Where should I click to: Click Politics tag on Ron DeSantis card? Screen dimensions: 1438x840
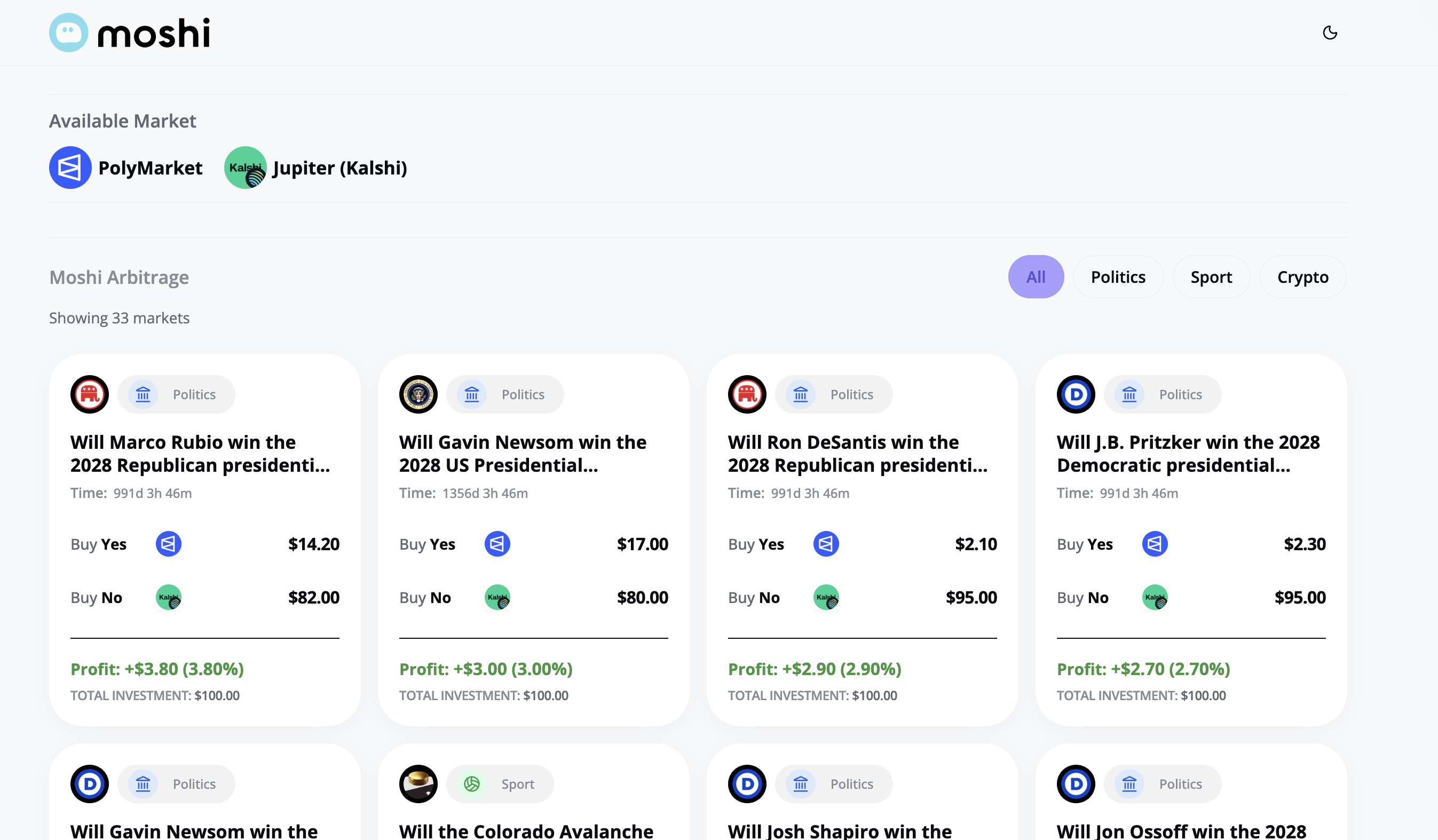coord(834,394)
